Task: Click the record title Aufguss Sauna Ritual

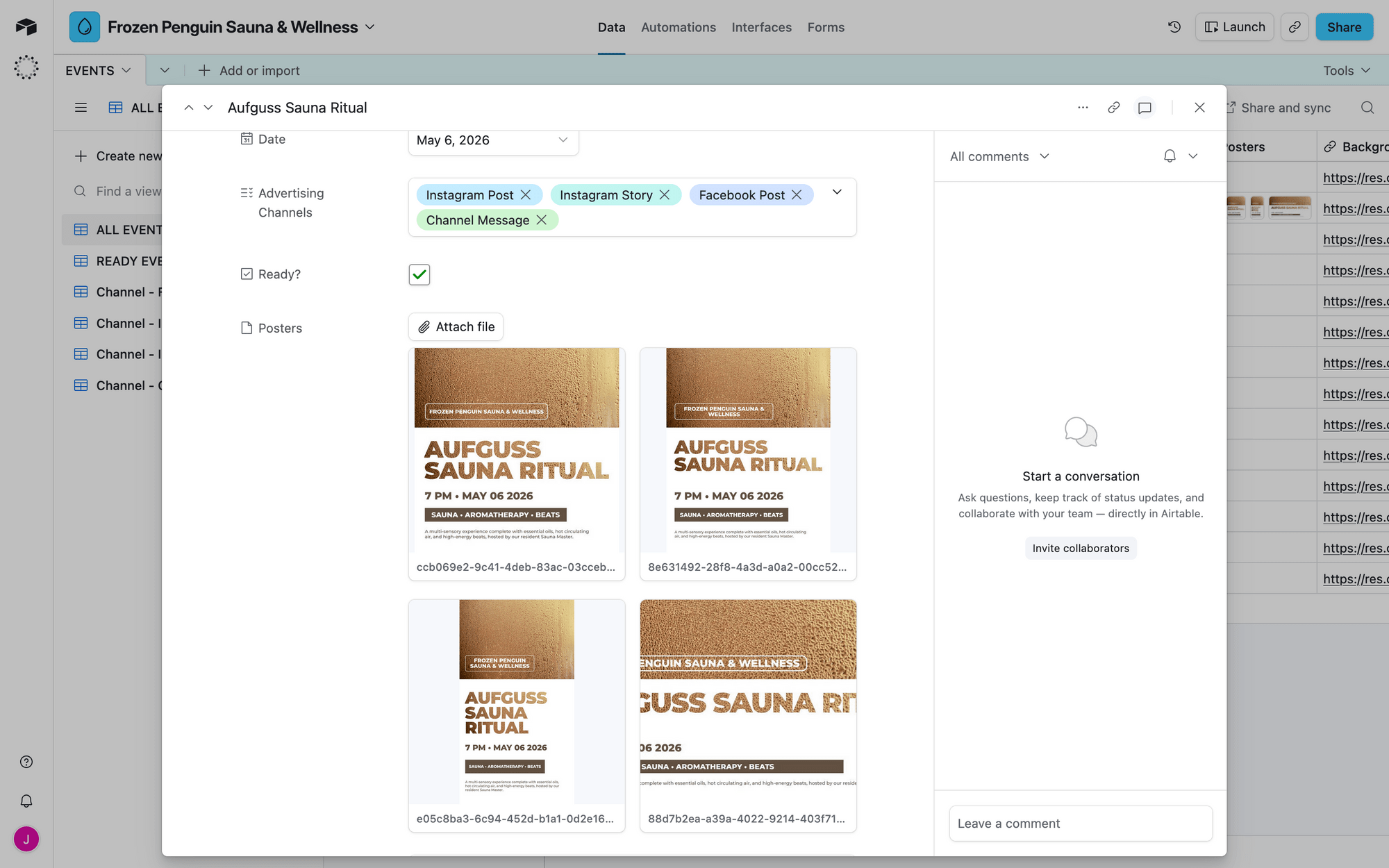Action: tap(297, 108)
